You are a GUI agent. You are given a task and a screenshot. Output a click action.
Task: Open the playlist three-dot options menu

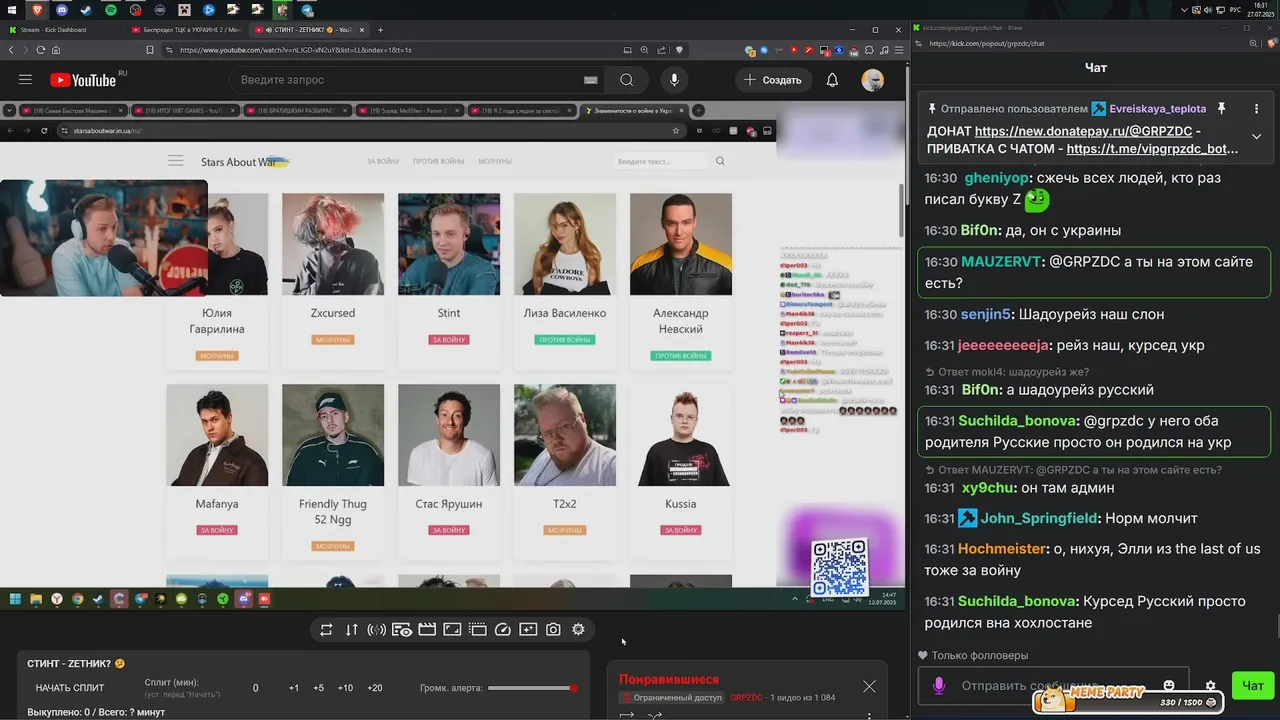869,716
